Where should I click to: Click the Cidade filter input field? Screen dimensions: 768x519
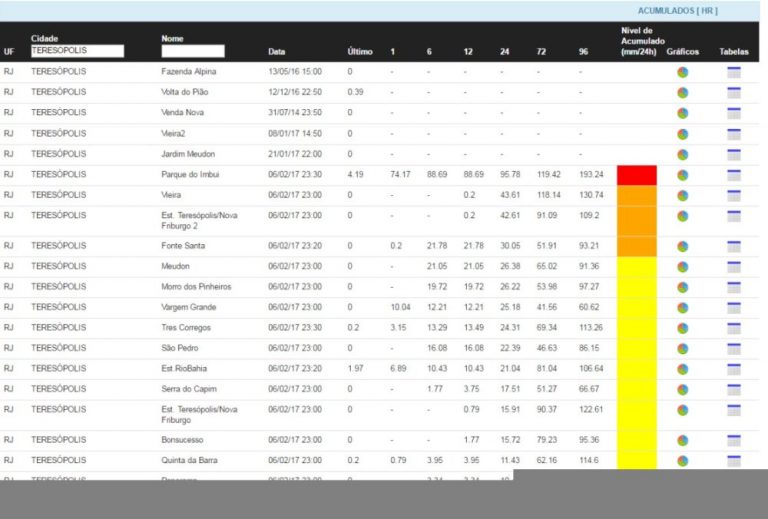pos(77,51)
